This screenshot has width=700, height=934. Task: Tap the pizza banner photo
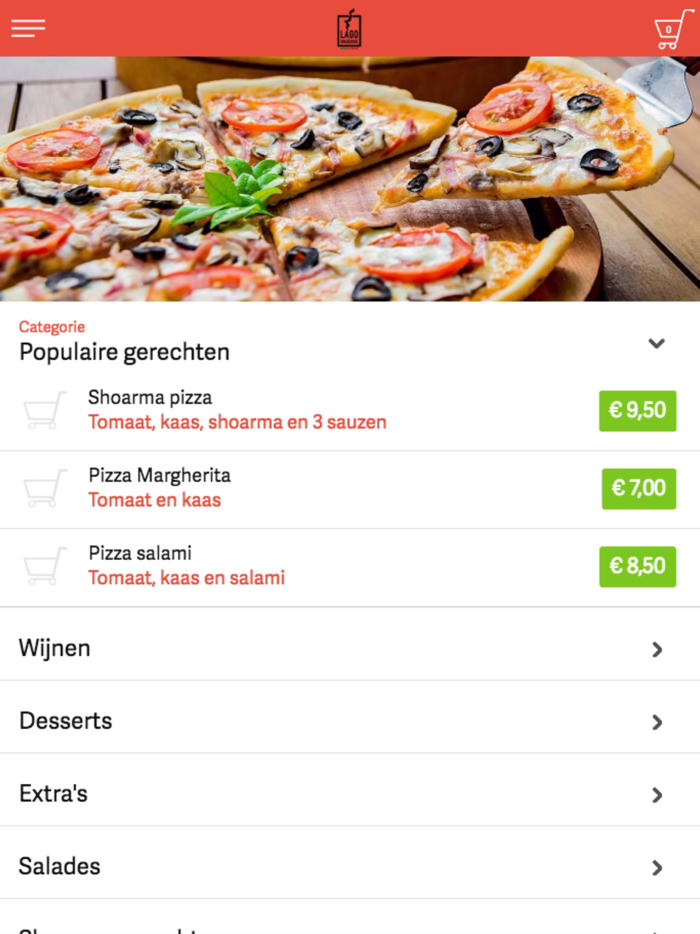[x=350, y=178]
